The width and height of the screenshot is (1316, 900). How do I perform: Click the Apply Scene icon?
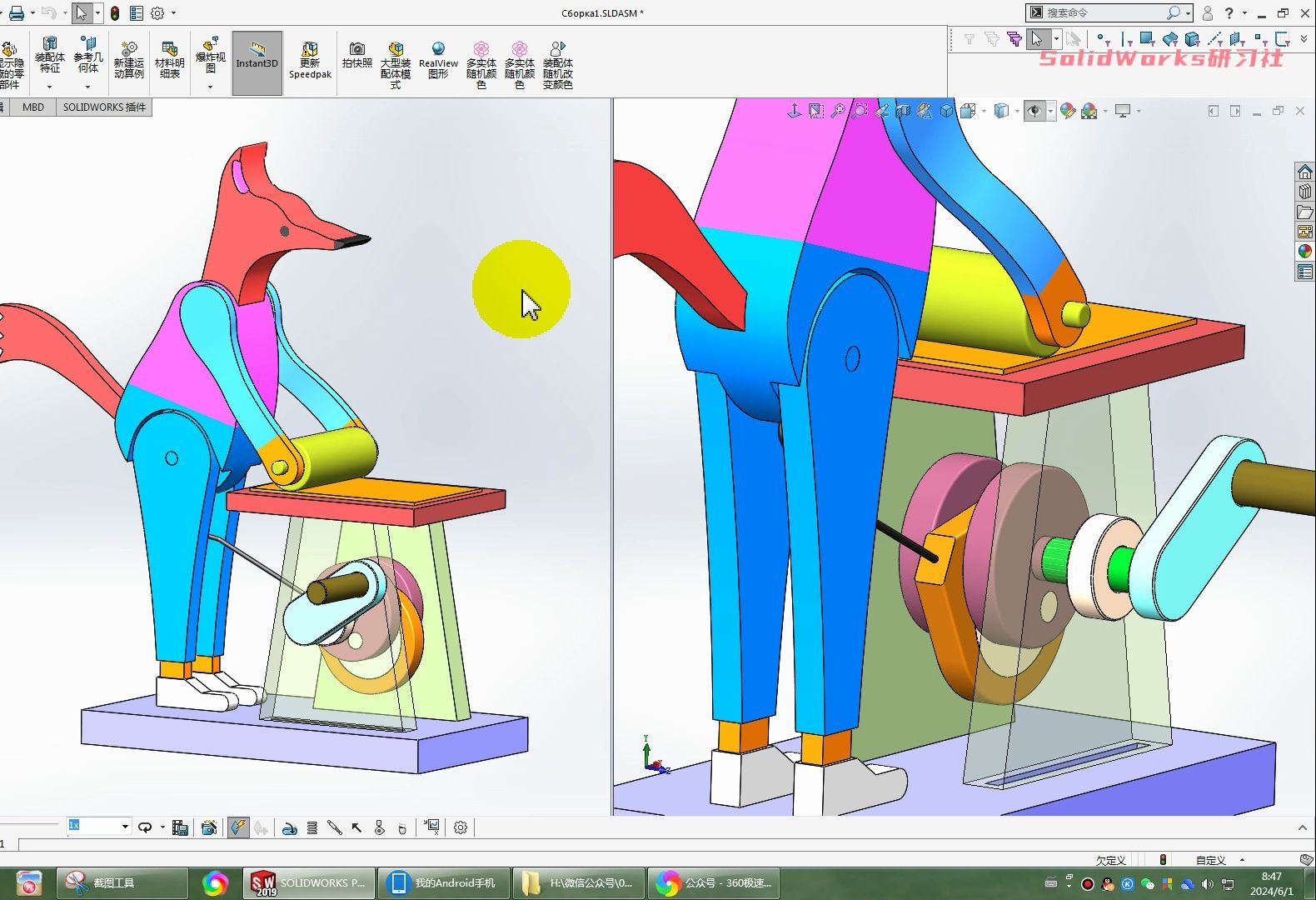point(1089,111)
